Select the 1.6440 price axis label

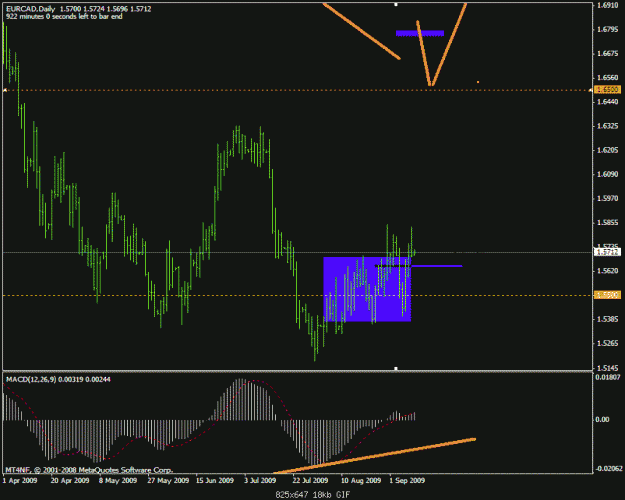(607, 102)
